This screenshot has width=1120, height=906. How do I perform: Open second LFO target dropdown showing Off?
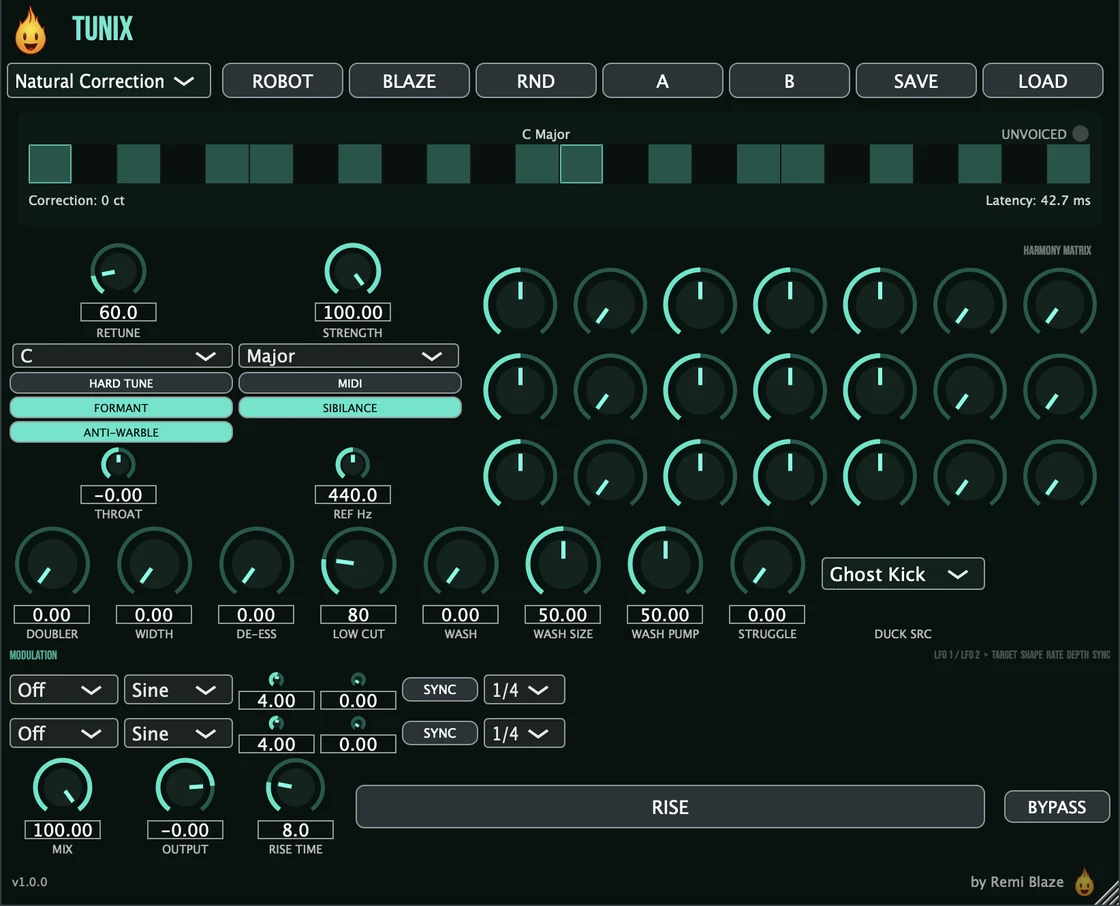(x=64, y=733)
